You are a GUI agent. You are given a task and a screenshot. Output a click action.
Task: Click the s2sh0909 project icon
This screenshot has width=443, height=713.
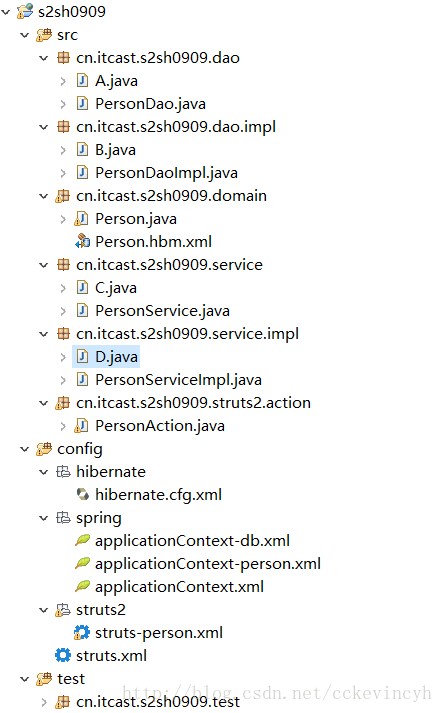(x=25, y=11)
